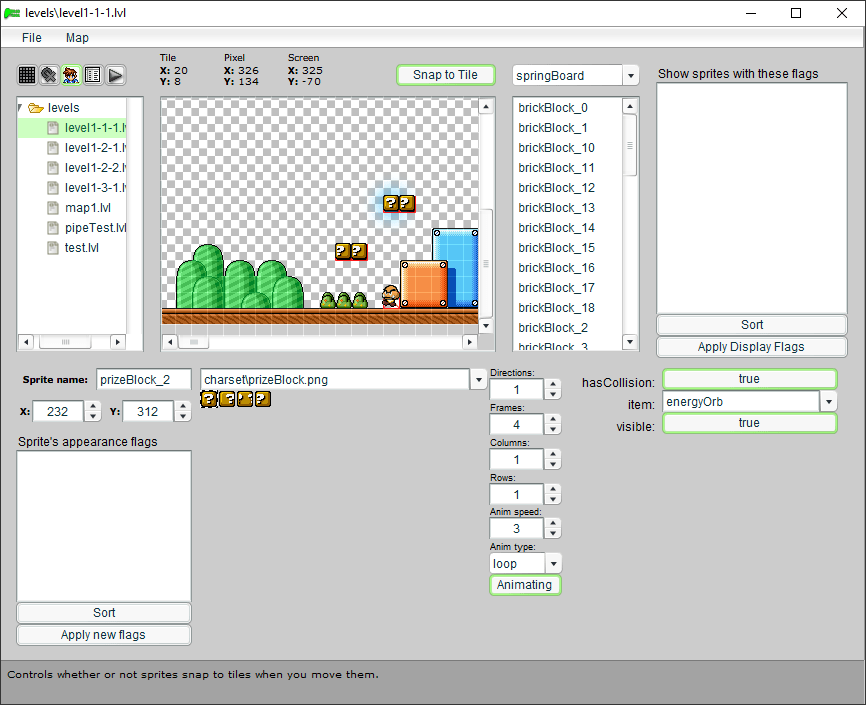The width and height of the screenshot is (866, 705).
Task: Select the tile grid editing mode icon
Action: (x=27, y=75)
